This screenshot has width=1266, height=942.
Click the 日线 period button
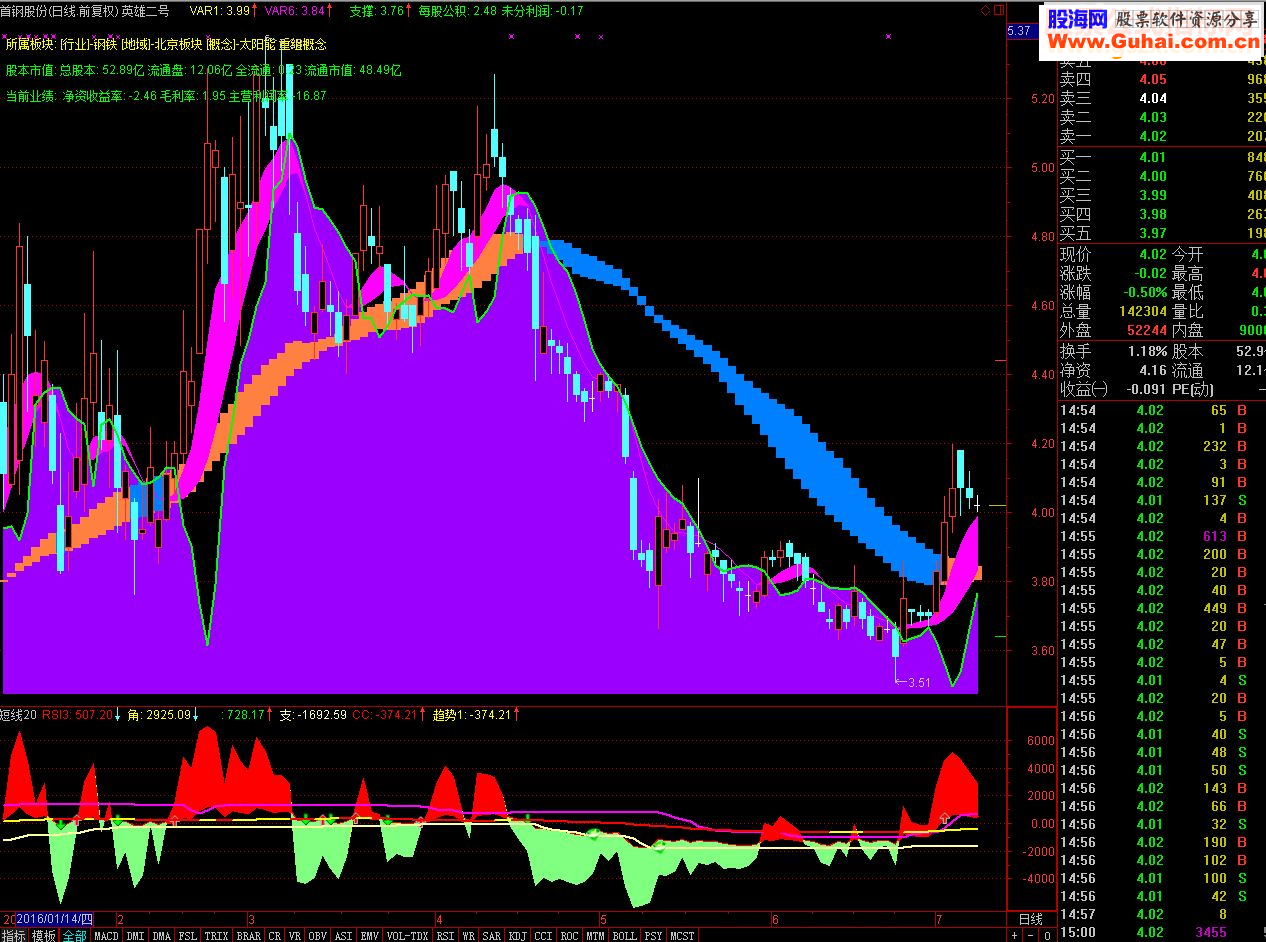point(1030,919)
